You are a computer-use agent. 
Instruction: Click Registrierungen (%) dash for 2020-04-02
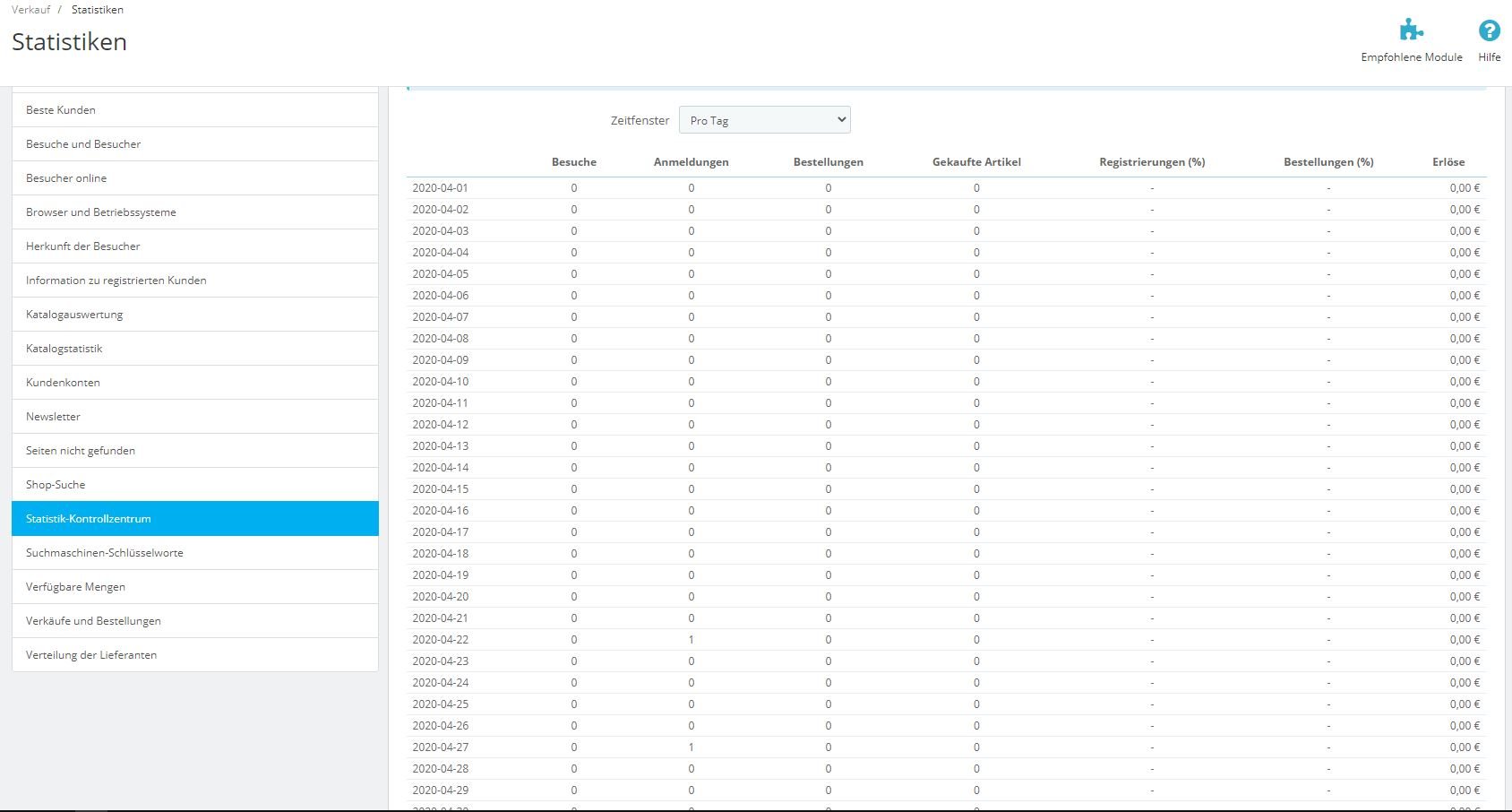click(x=1152, y=210)
